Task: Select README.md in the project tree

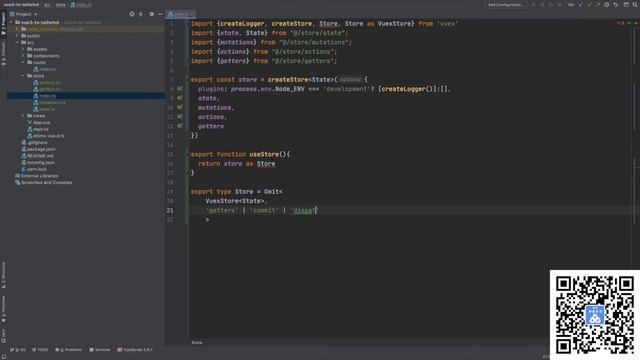Action: 38,156
